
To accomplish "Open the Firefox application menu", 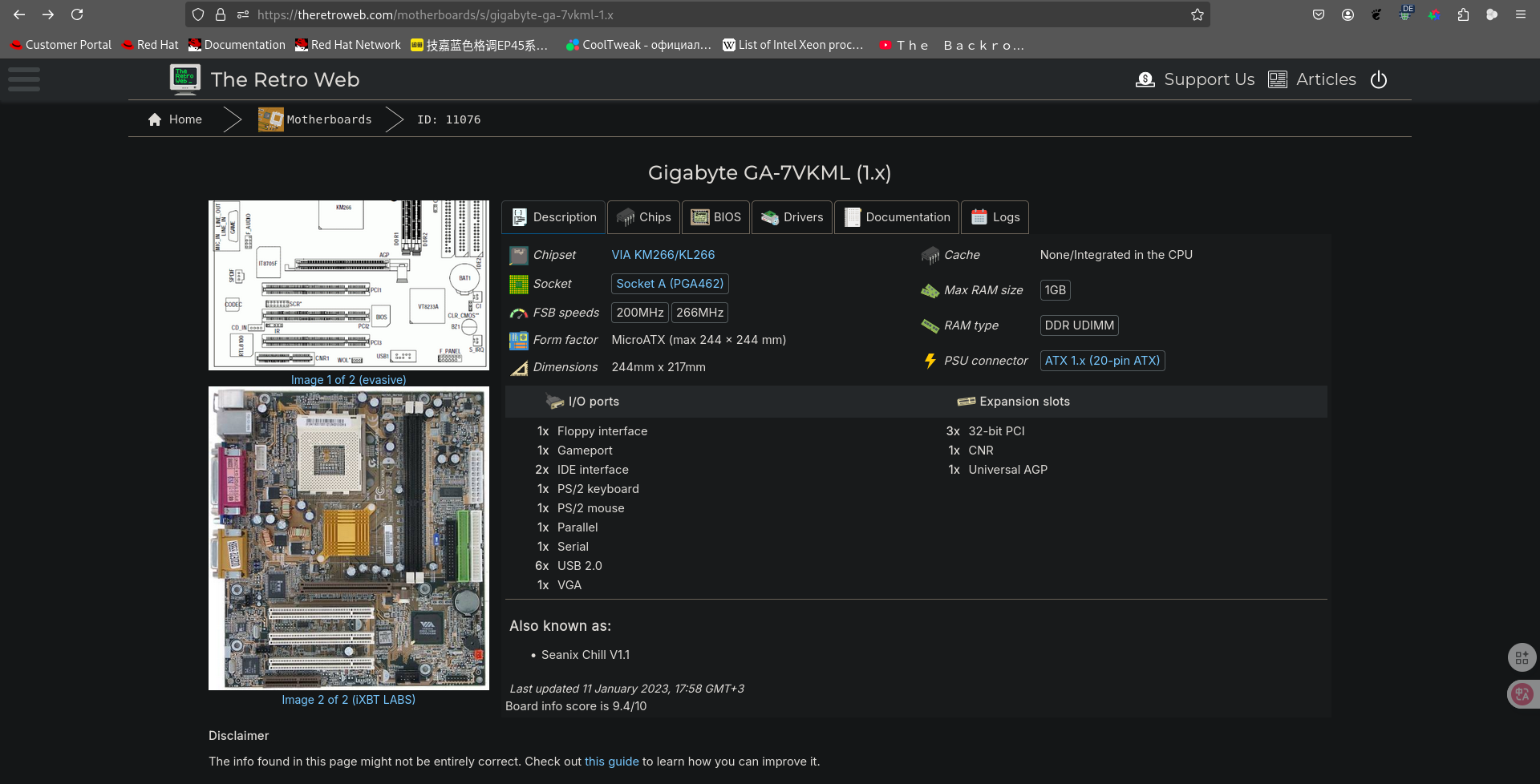I will click(1520, 14).
